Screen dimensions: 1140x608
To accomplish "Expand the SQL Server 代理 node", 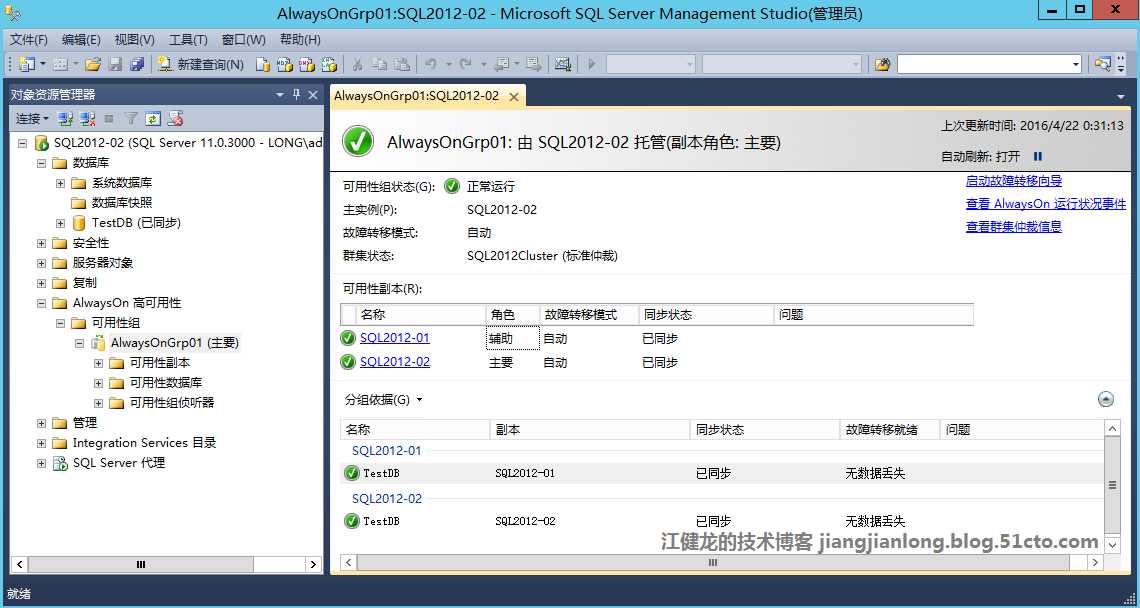I will pos(41,463).
